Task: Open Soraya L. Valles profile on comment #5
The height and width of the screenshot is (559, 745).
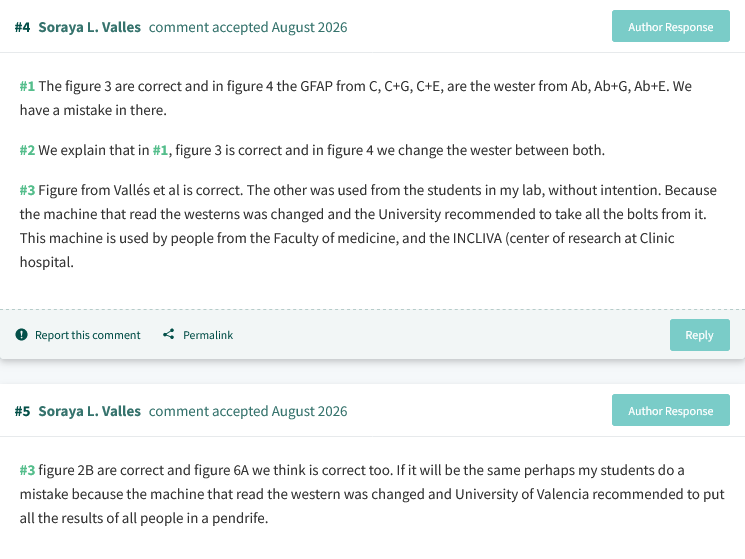Action: pyautogui.click(x=89, y=411)
